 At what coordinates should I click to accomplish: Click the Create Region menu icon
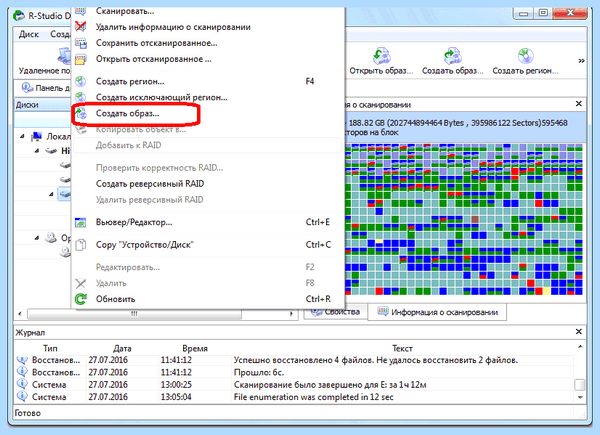click(x=81, y=81)
